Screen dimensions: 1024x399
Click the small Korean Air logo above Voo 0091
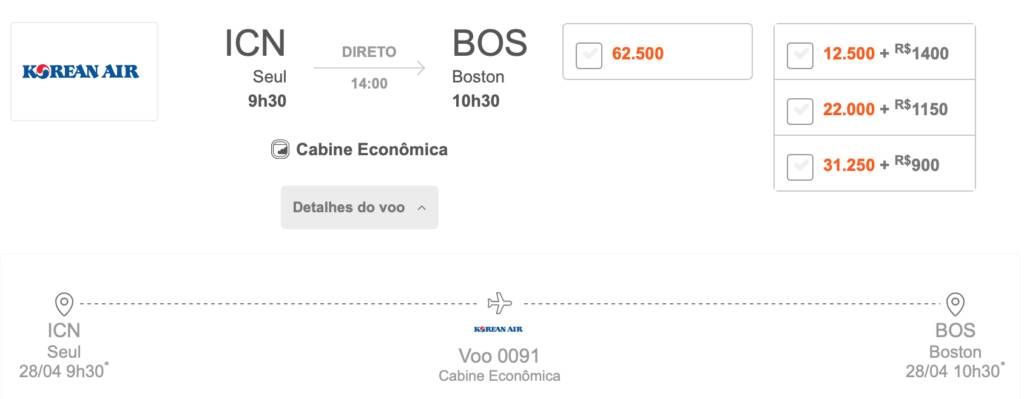coord(498,329)
